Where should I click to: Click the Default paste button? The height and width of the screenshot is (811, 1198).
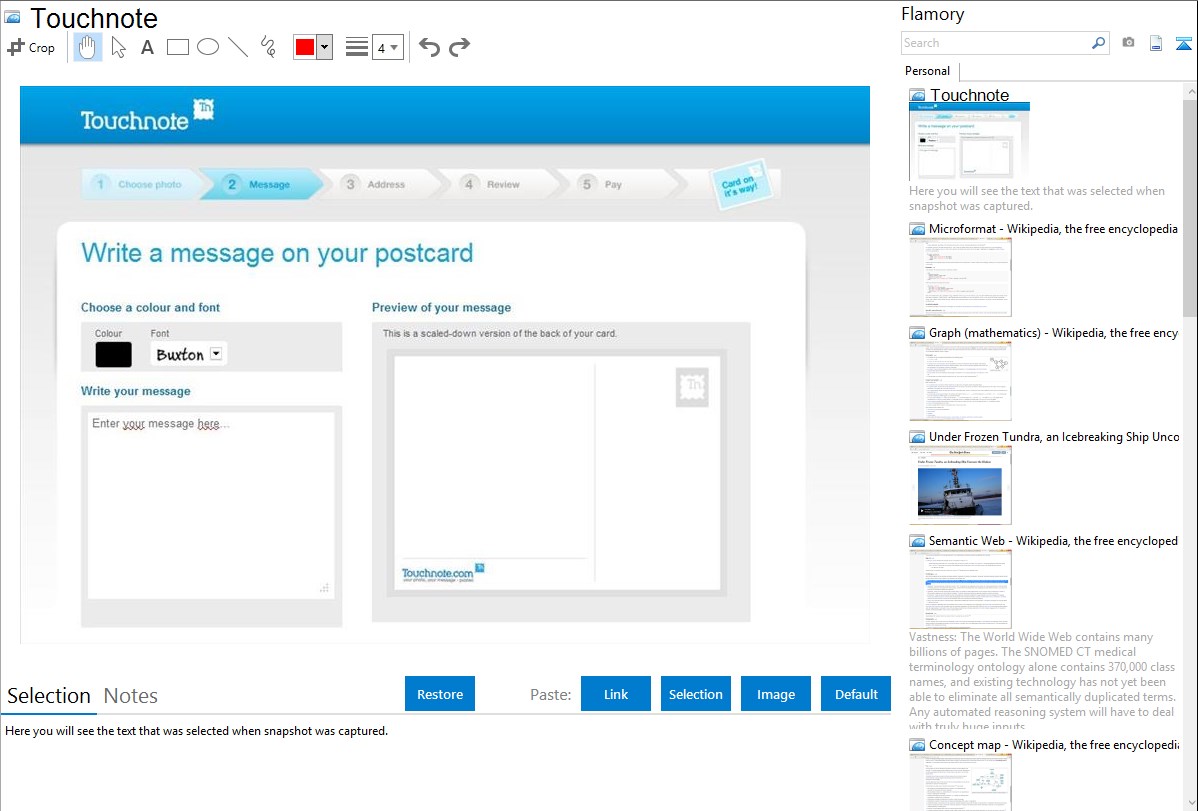856,694
